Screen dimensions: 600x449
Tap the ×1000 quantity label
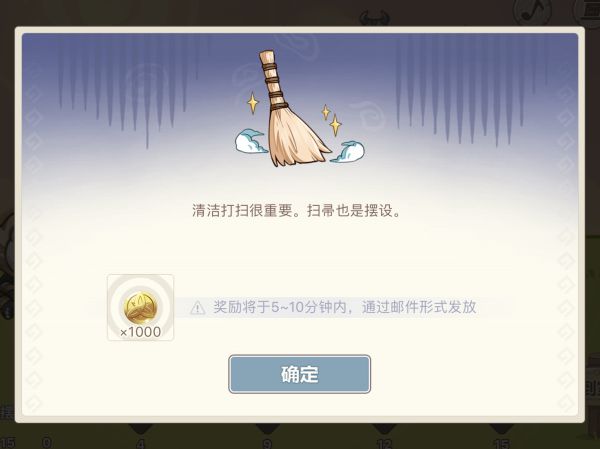point(140,332)
